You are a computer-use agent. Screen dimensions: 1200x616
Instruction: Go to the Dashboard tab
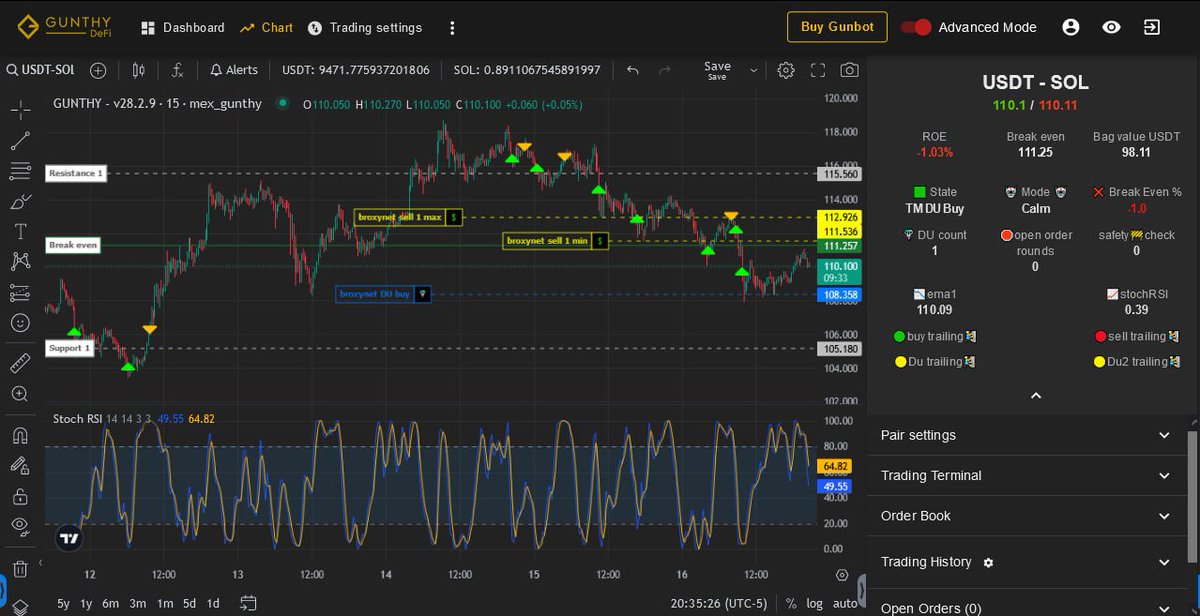tap(183, 28)
